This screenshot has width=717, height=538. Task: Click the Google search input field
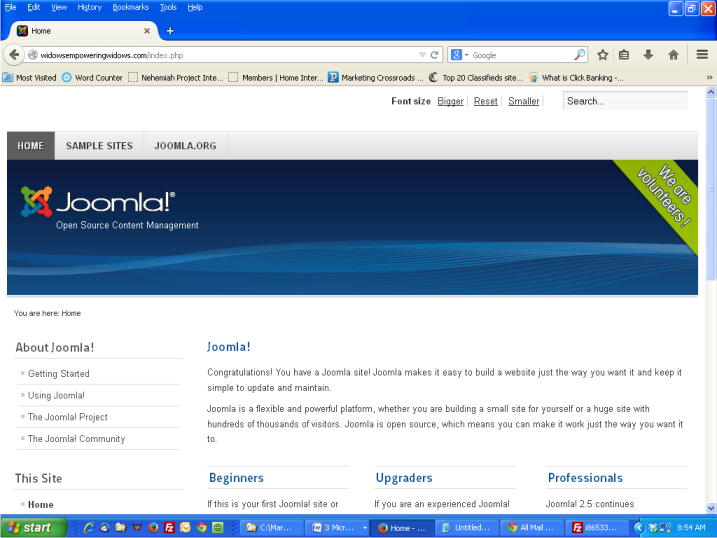(x=521, y=55)
